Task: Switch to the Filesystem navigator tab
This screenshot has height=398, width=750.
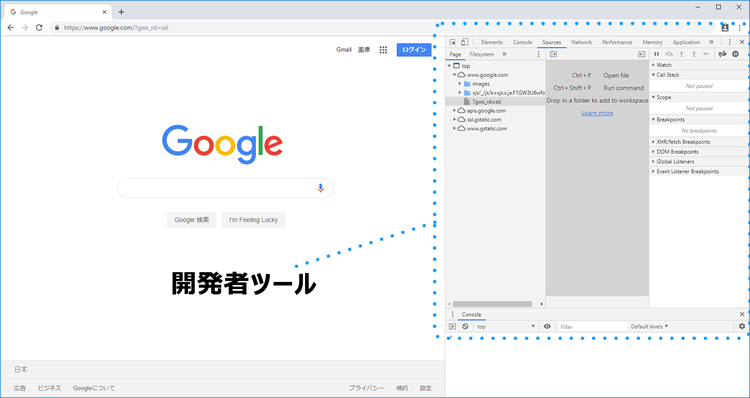Action: [482, 54]
